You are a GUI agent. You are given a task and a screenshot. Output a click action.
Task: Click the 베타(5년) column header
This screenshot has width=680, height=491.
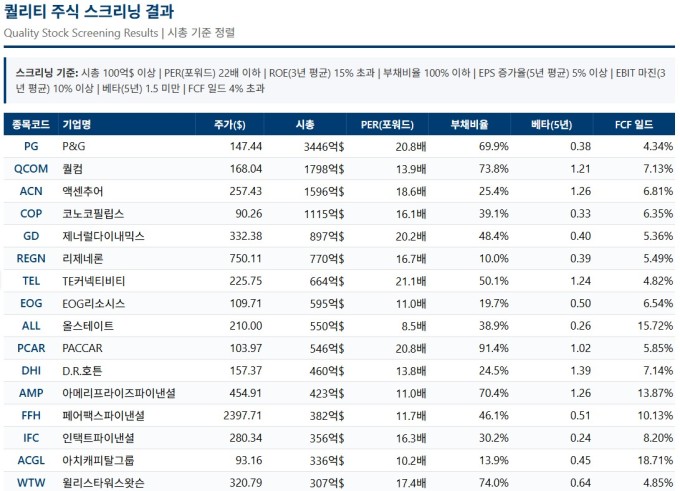click(x=552, y=125)
